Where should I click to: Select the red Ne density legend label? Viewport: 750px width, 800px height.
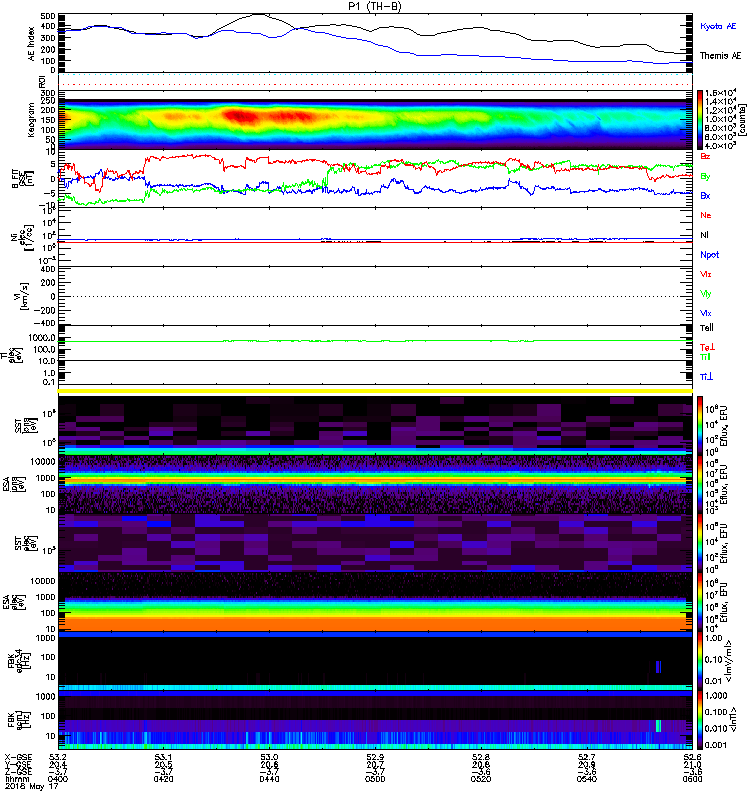[707, 215]
